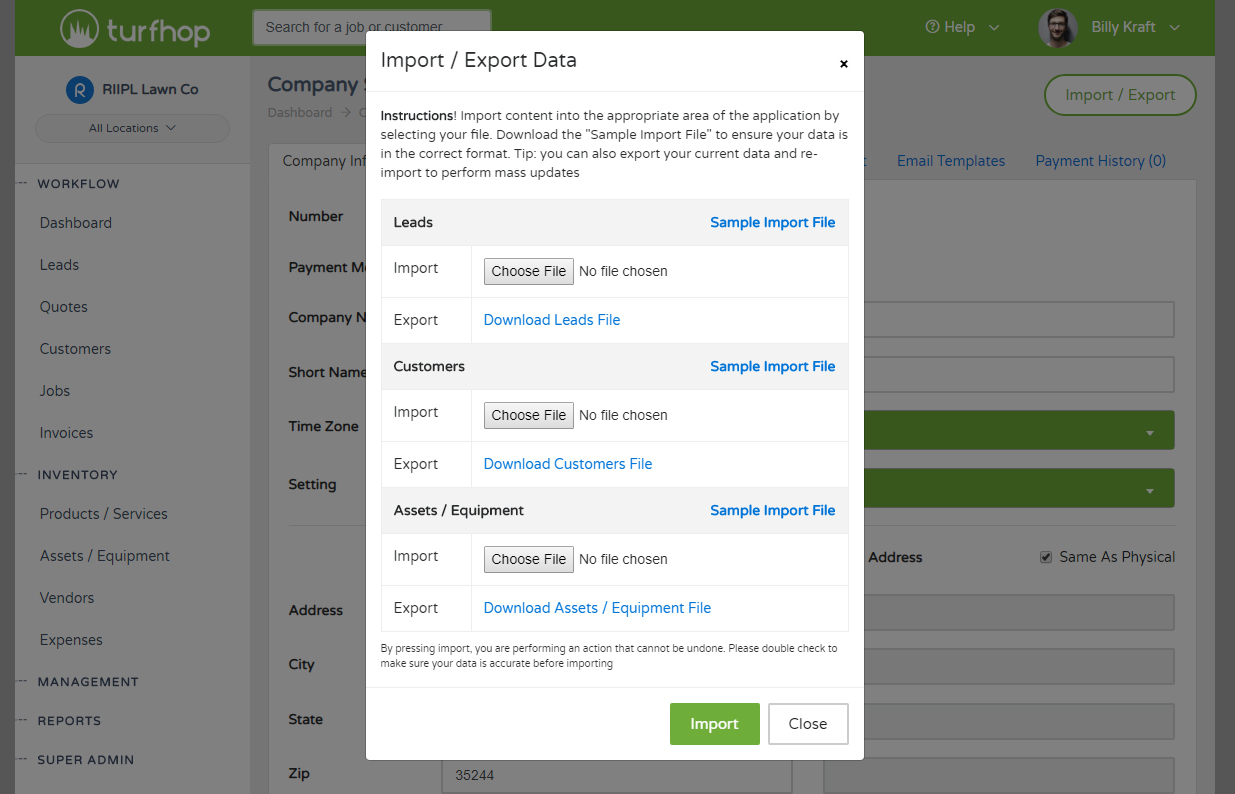Click Billy Kraft's profile picture

point(1057,27)
